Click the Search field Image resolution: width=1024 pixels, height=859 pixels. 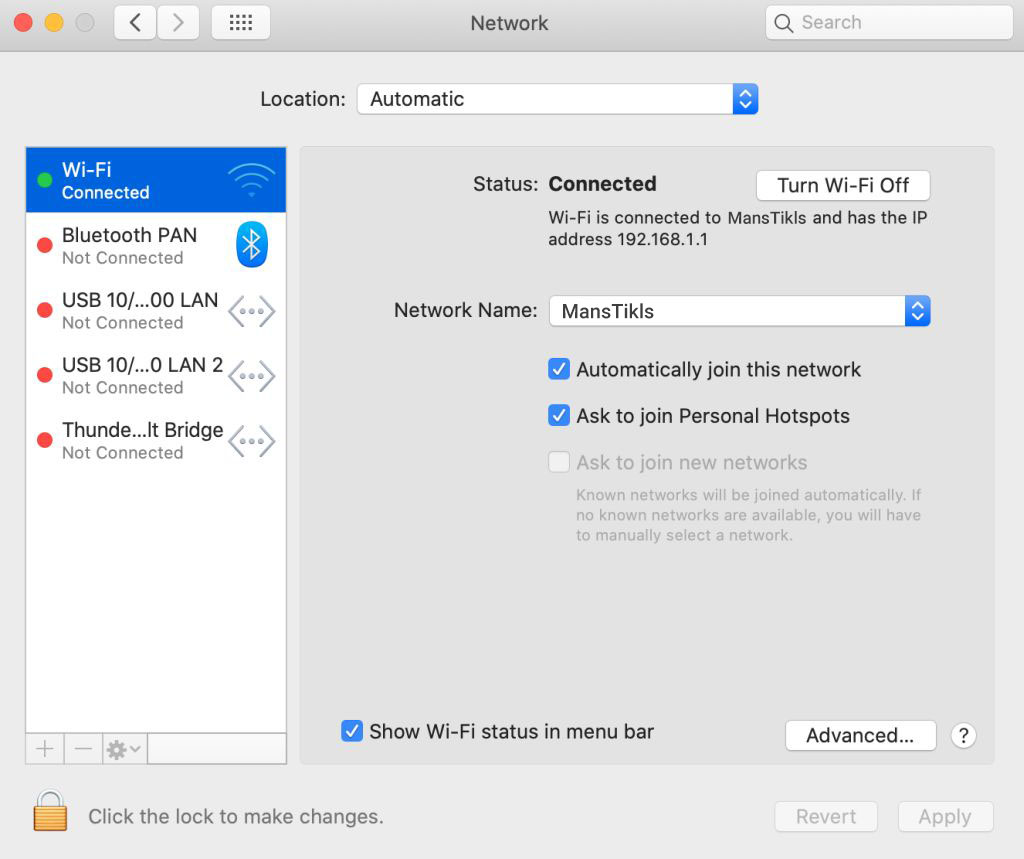(889, 23)
